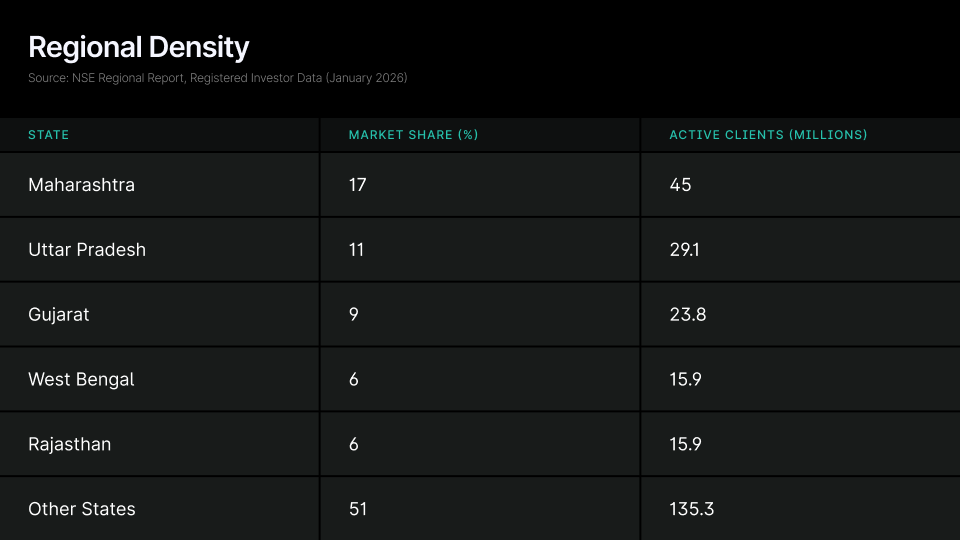Click the Other States market share 51
Viewport: 960px width, 540px height.
point(358,509)
